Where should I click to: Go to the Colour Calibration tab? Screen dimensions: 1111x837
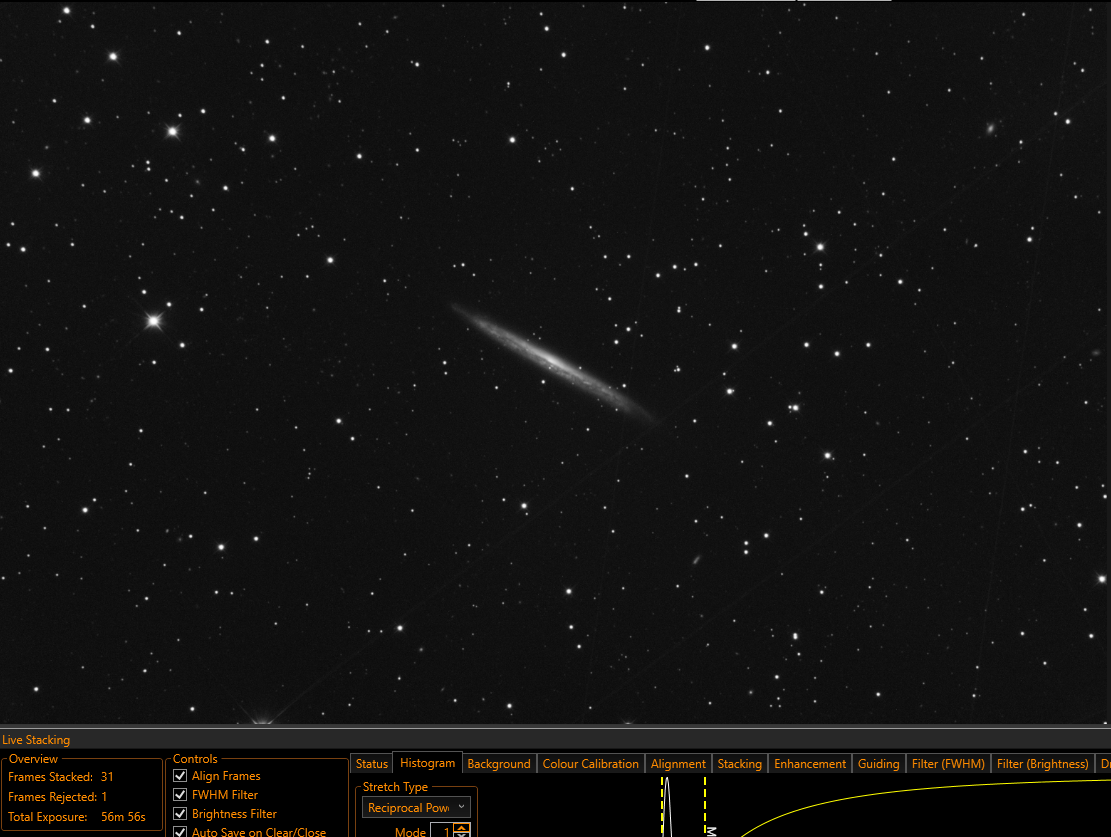point(590,763)
